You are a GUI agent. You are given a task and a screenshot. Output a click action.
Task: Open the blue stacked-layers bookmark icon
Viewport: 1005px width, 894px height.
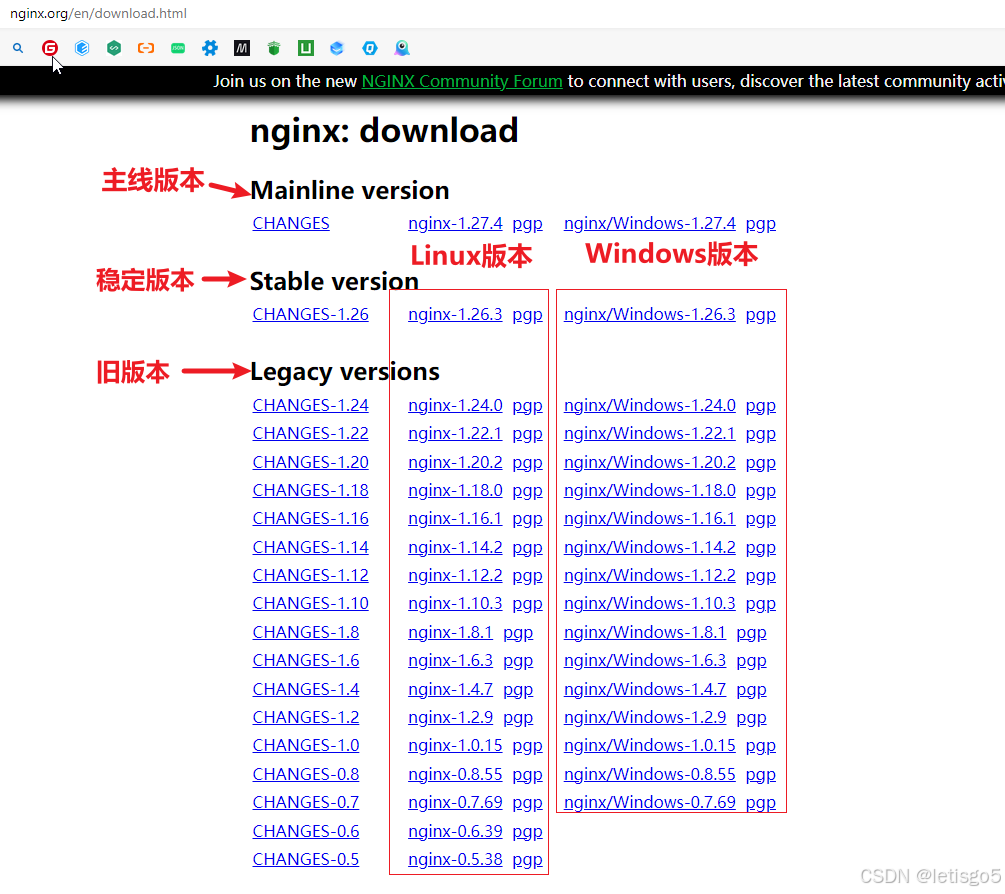(x=337, y=48)
